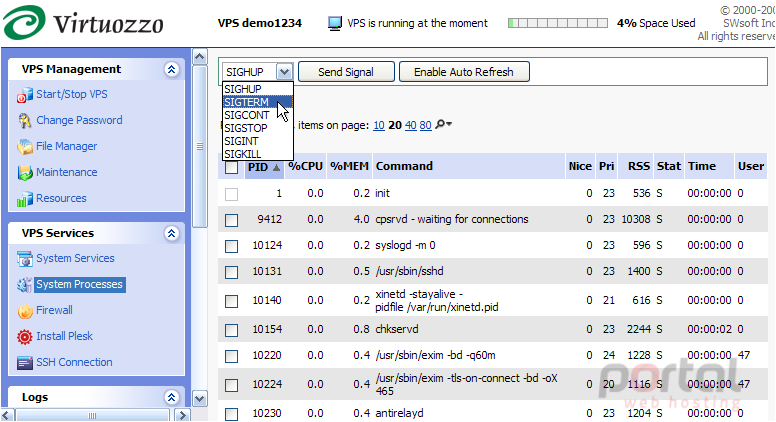
Task: Choose SIGKILL from the signal list
Action: pyautogui.click(x=258, y=154)
